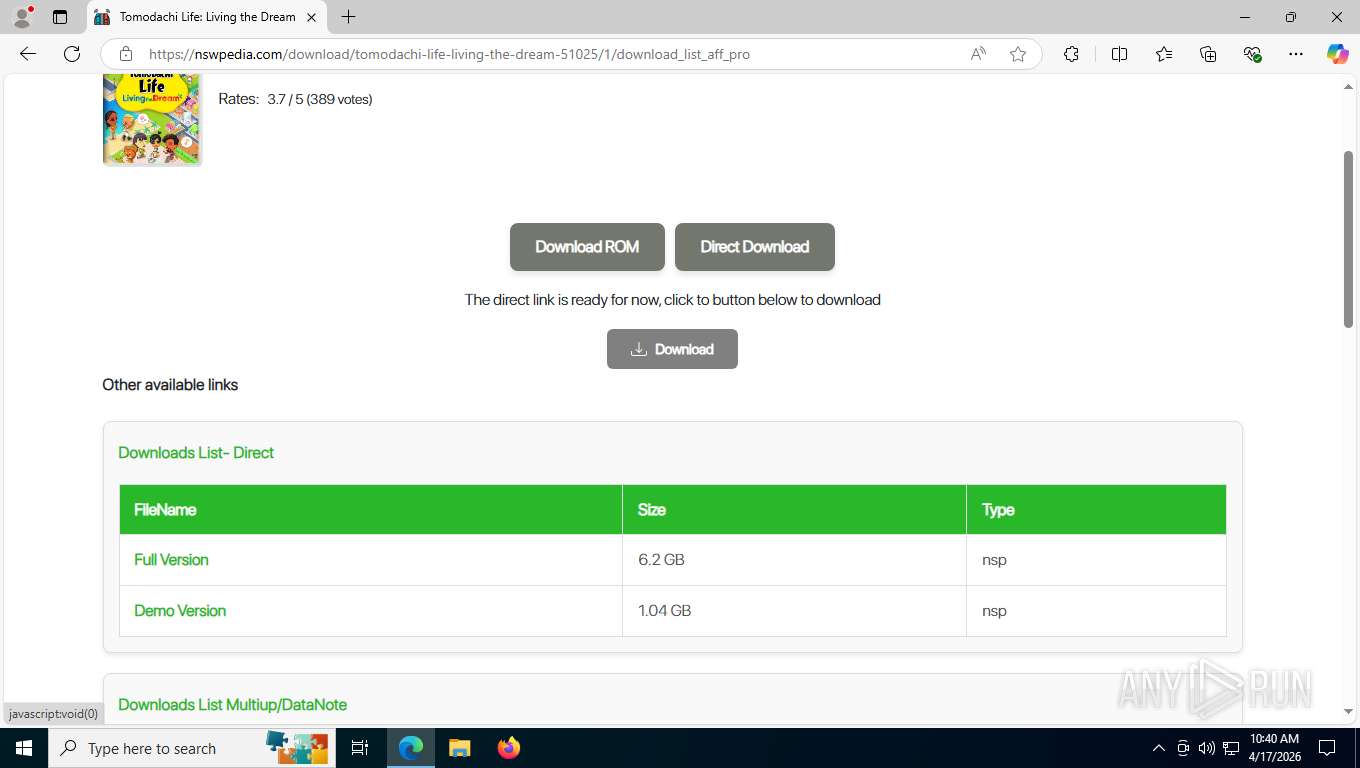Screen dimensions: 1360x768
Task: Open the Full Version download link
Action: [x=171, y=560]
